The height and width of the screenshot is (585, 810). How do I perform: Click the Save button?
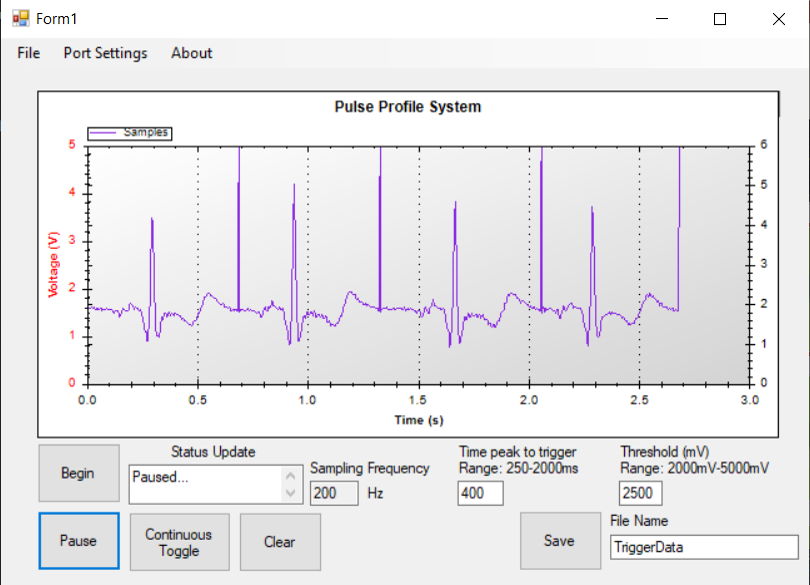point(559,540)
